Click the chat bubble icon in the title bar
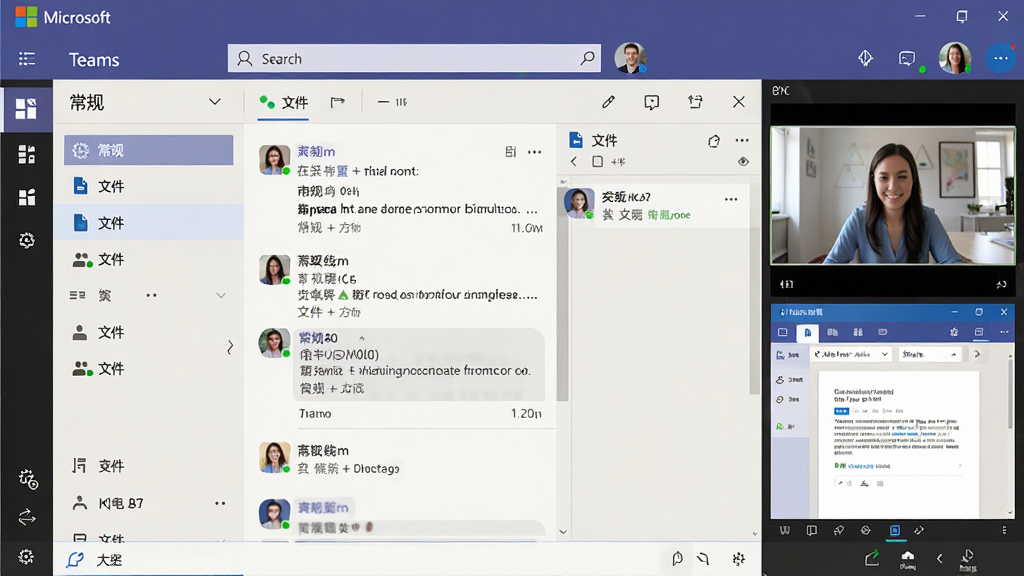The height and width of the screenshot is (576, 1024). [x=906, y=59]
